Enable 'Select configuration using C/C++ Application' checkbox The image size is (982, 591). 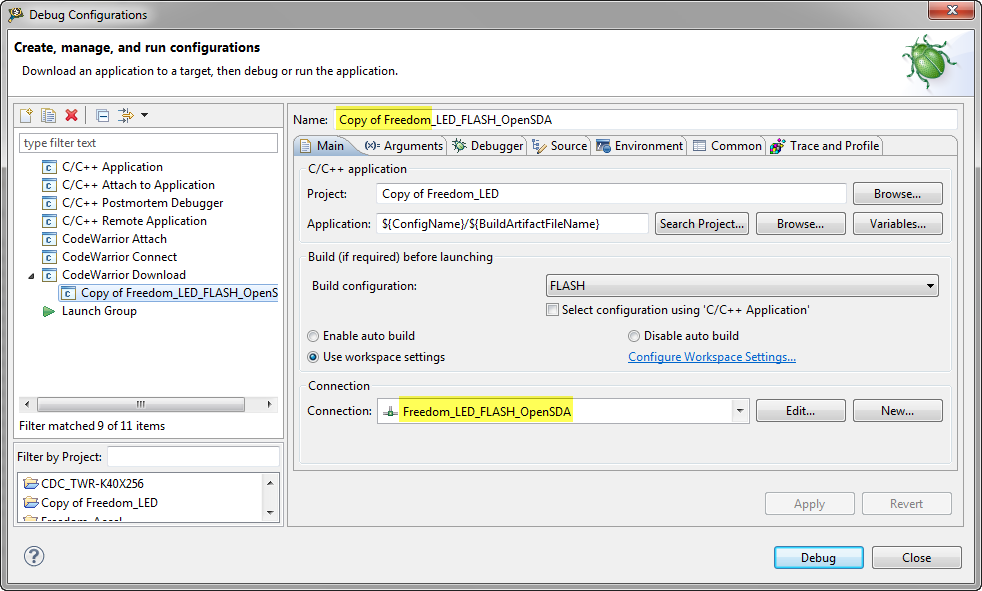[x=553, y=310]
